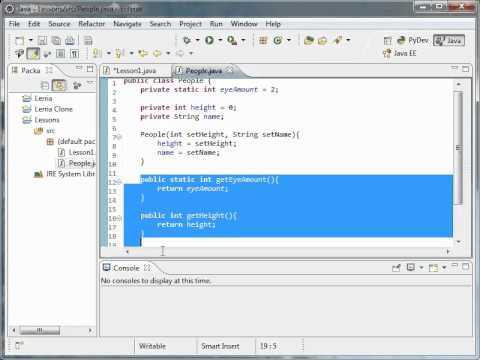This screenshot has height=360, width=480.
Task: Open the New Java Class dropdown arrow
Action: (289, 40)
